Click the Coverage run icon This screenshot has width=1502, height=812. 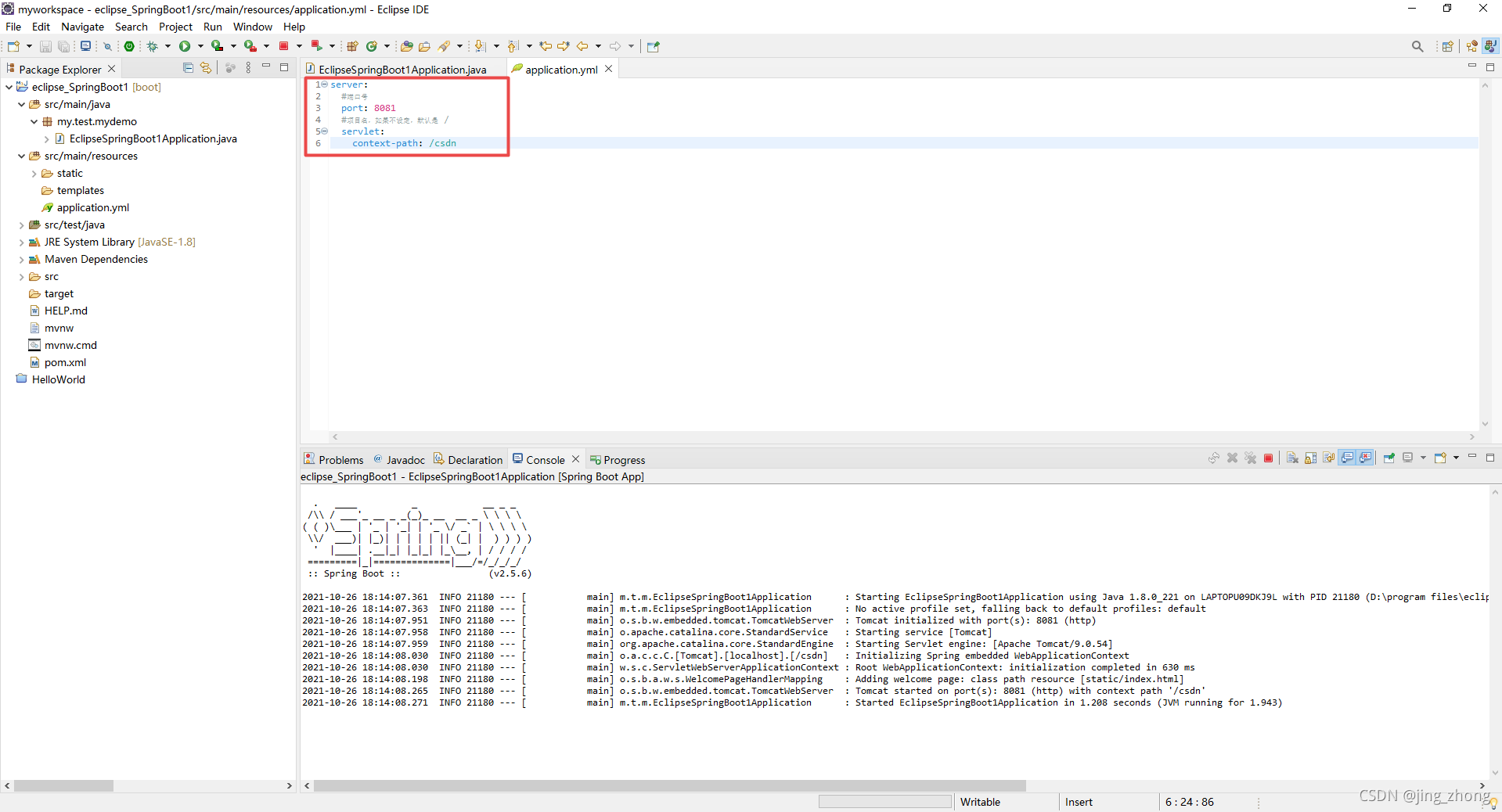(x=217, y=46)
